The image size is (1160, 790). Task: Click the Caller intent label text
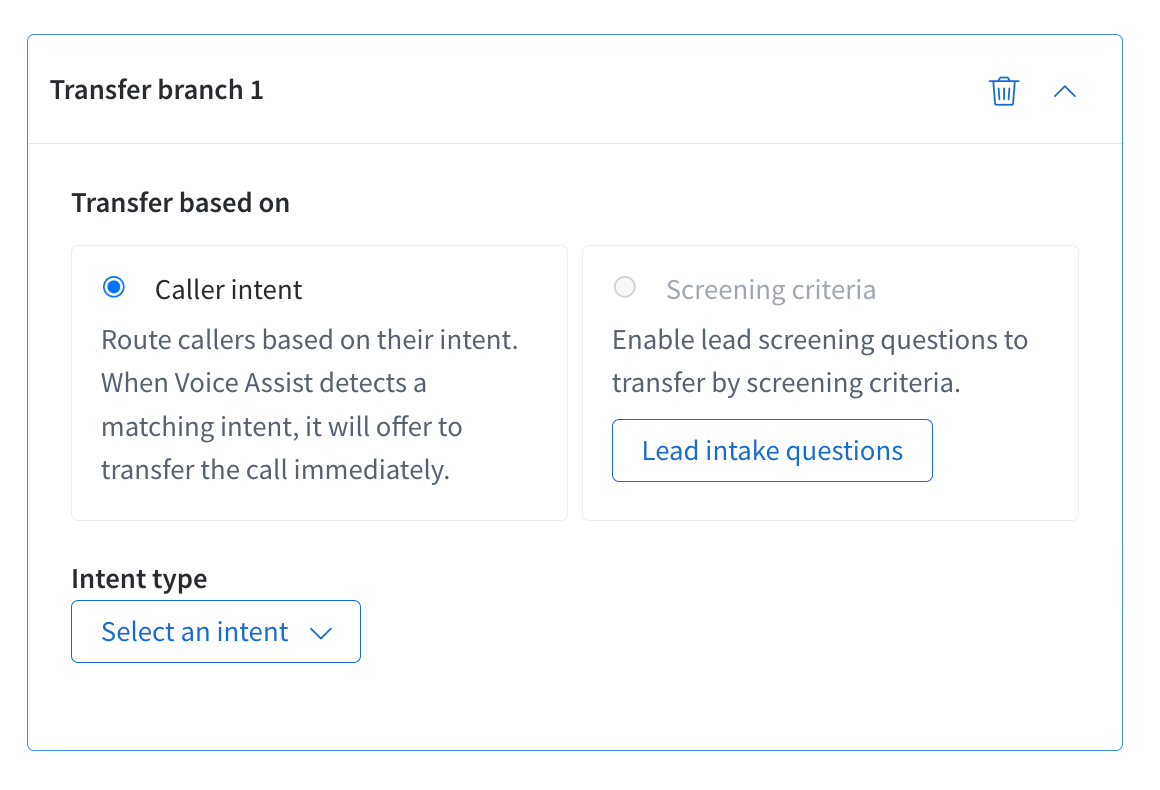(x=229, y=289)
